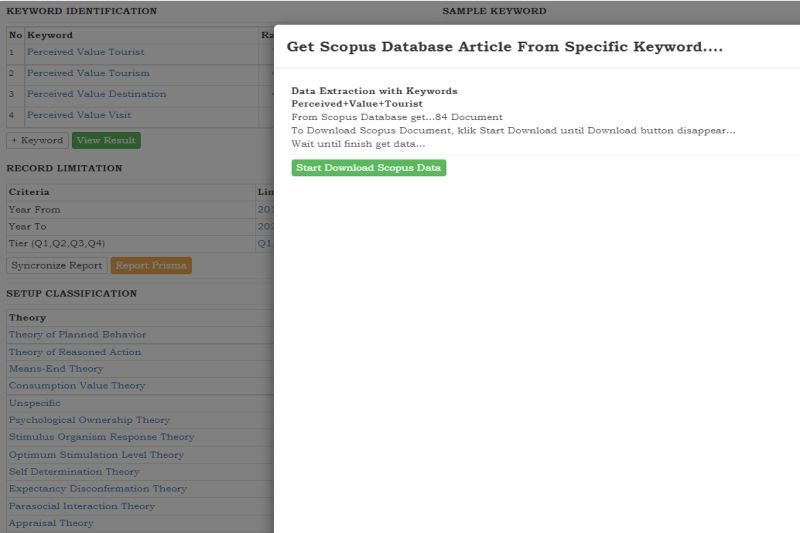This screenshot has height=533, width=800.
Task: Select Stimulus Organism Response Theory
Action: coord(101,437)
